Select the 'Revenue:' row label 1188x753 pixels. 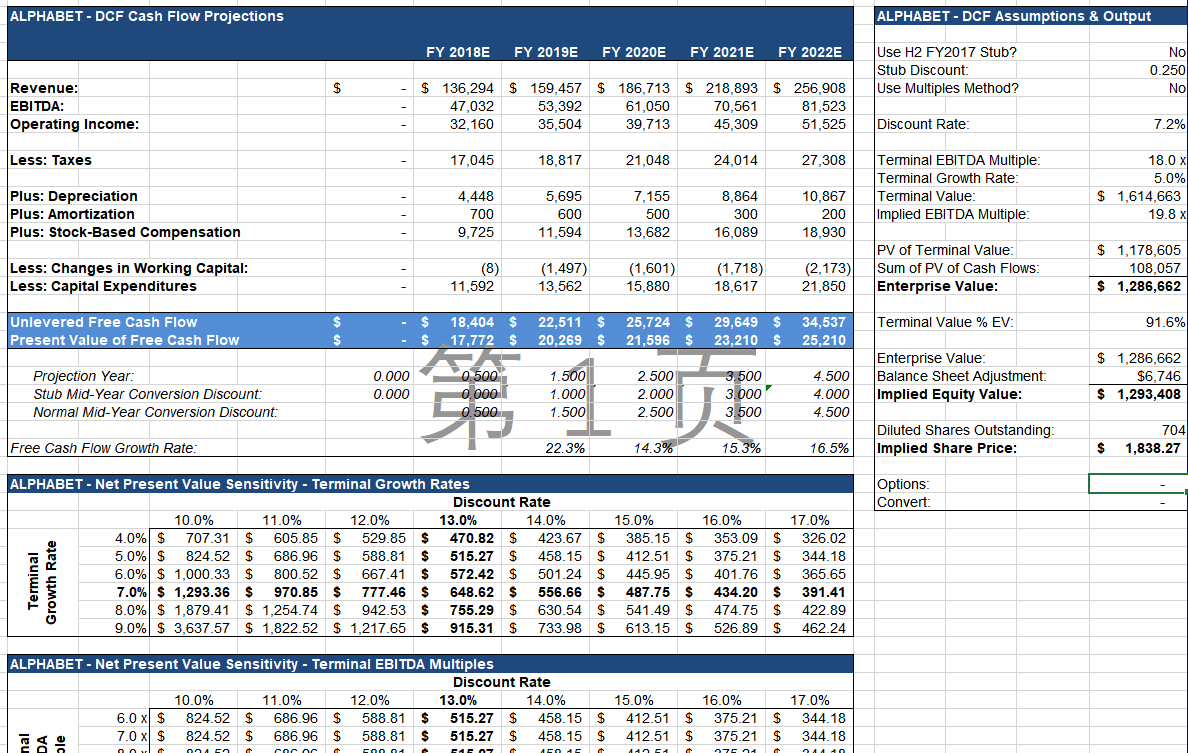pos(44,88)
